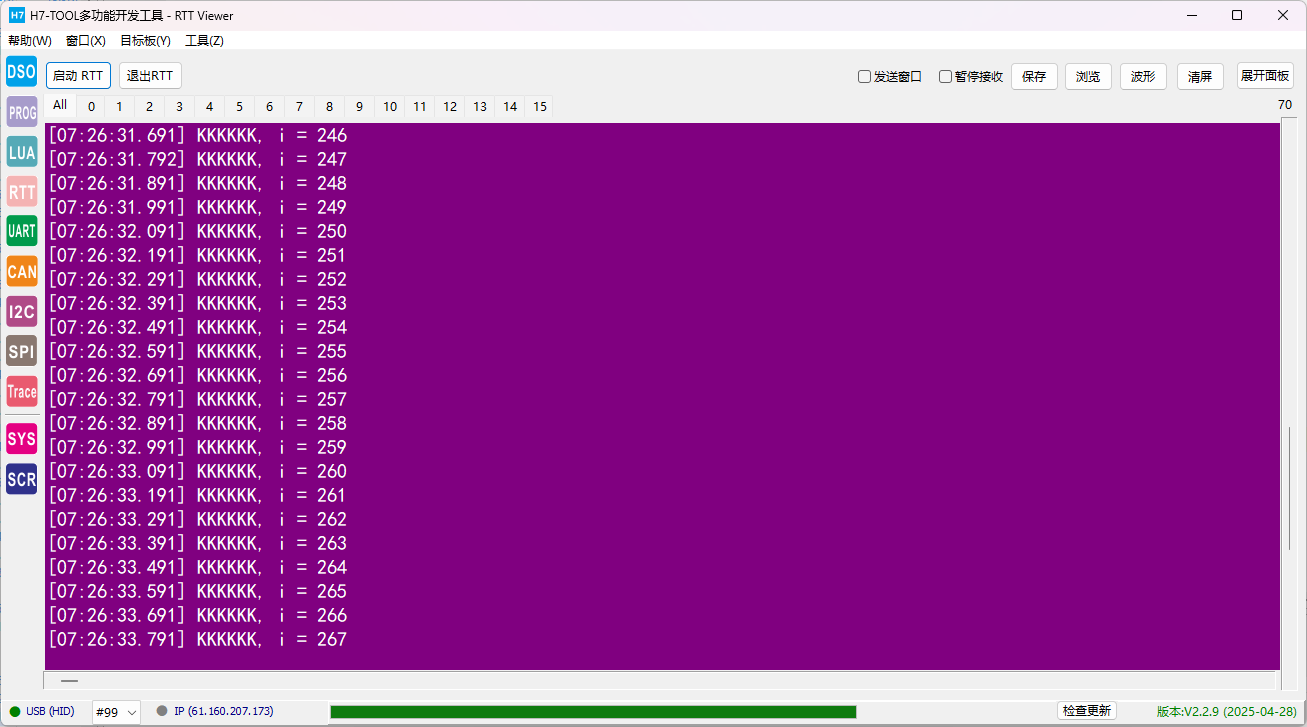This screenshot has height=727, width=1307.
Task: Click the green USB (HID) status indicator
Action: 15,711
